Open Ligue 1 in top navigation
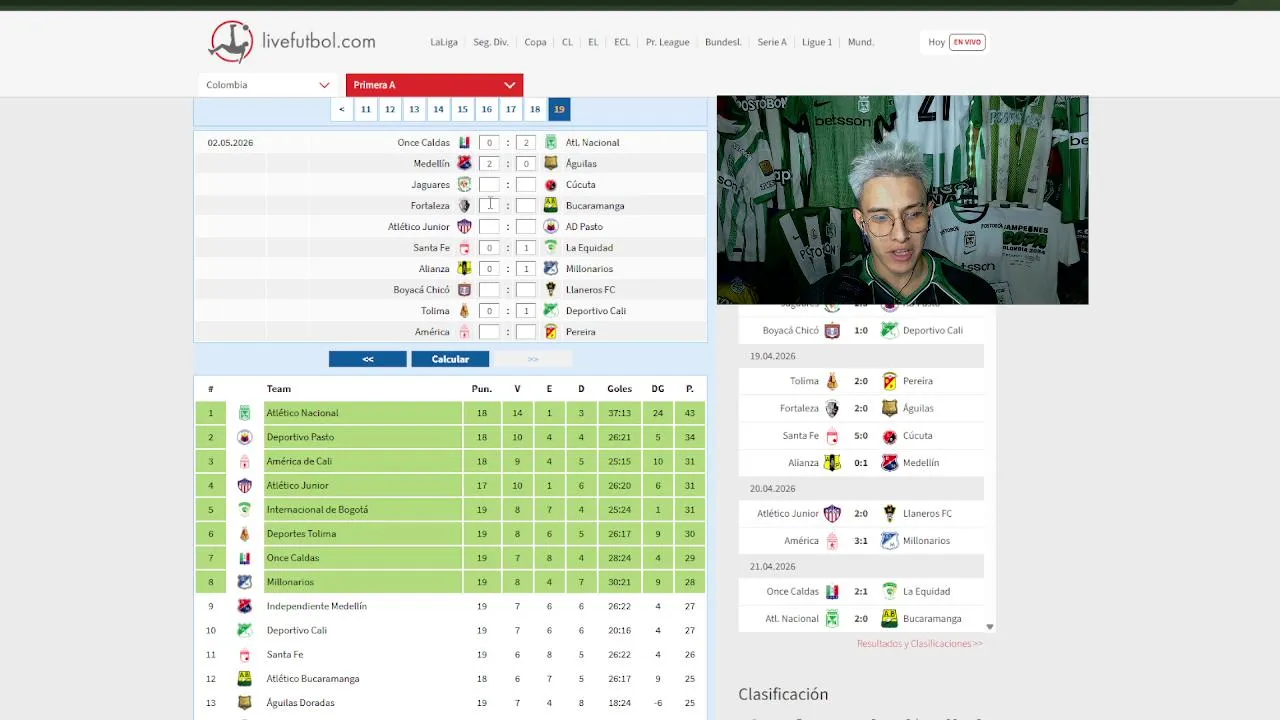 click(x=817, y=42)
